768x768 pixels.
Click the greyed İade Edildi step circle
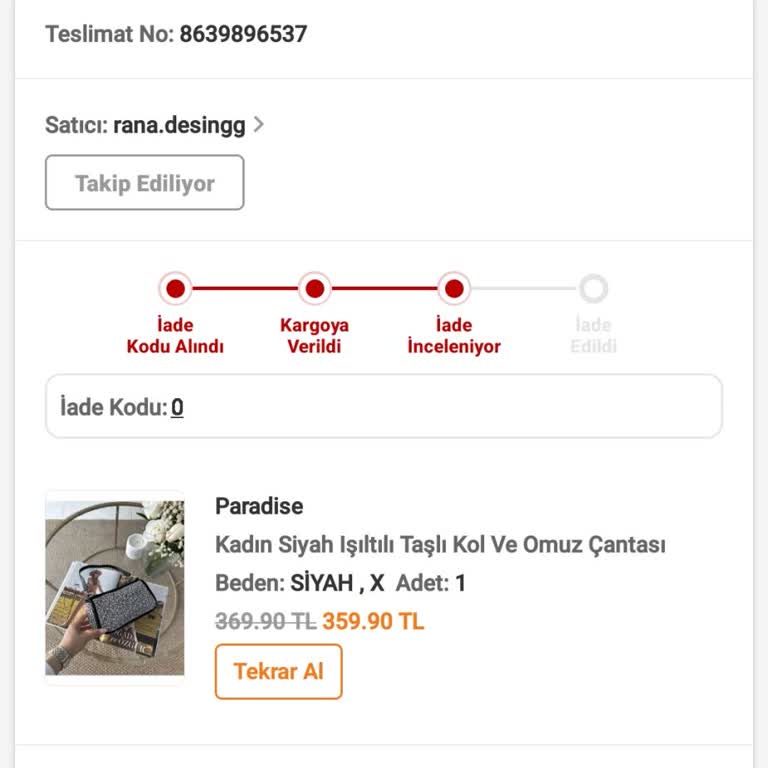pyautogui.click(x=594, y=289)
